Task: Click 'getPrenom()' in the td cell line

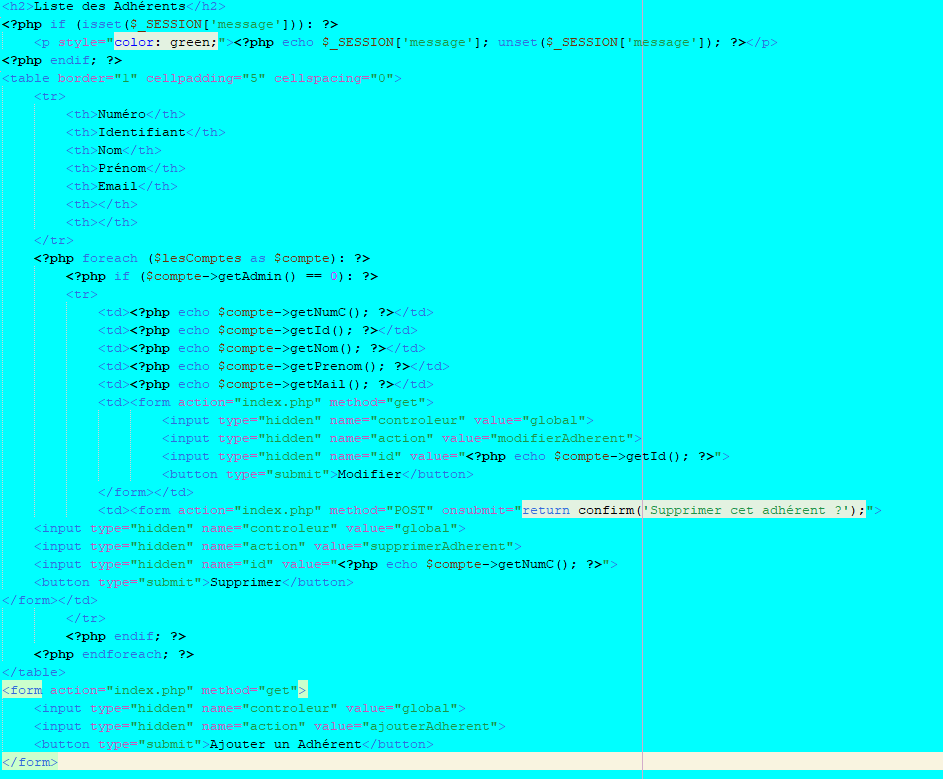Action: (334, 367)
